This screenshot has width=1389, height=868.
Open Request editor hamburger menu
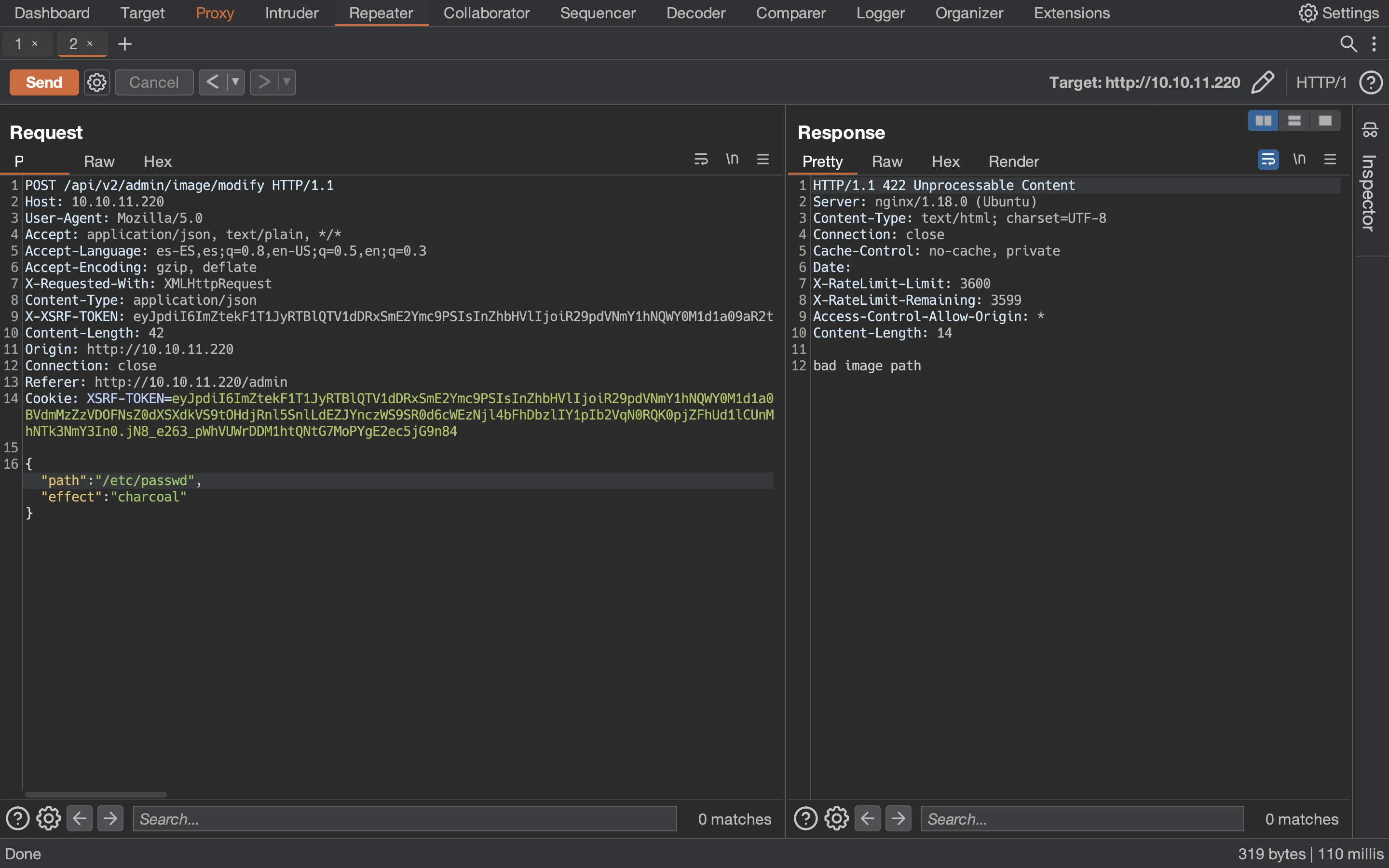click(763, 159)
